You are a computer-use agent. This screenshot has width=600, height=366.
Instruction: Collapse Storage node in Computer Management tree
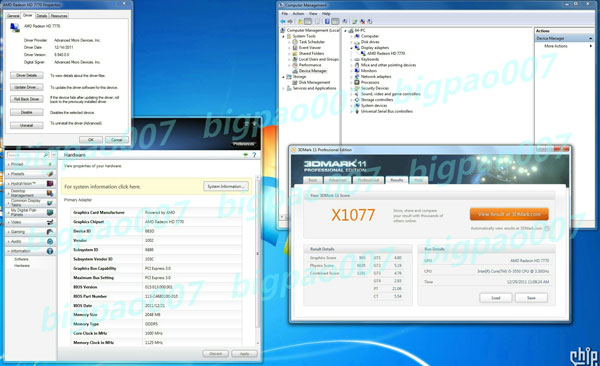[x=284, y=77]
